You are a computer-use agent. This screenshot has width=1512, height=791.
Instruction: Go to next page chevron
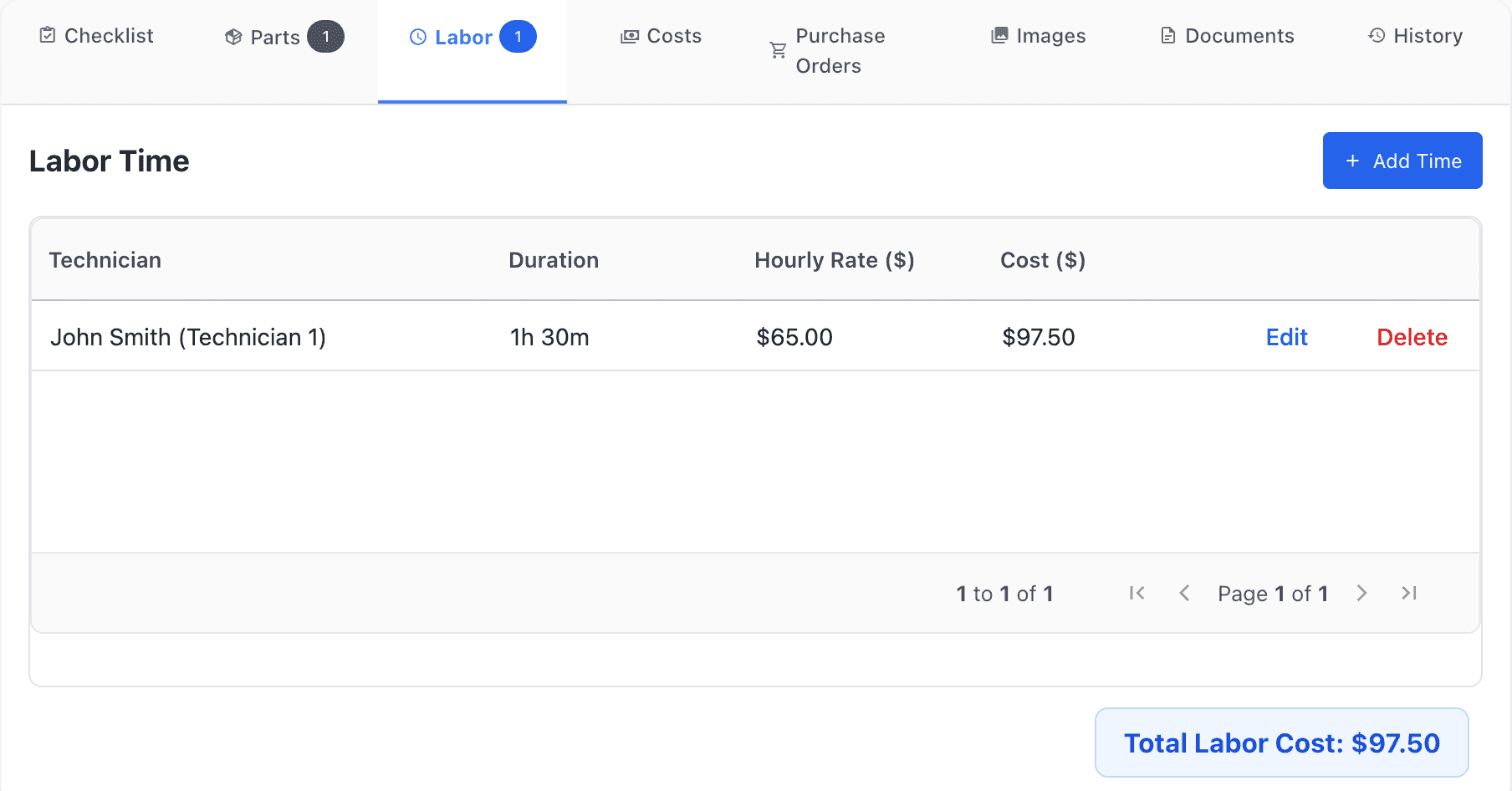(x=1361, y=593)
